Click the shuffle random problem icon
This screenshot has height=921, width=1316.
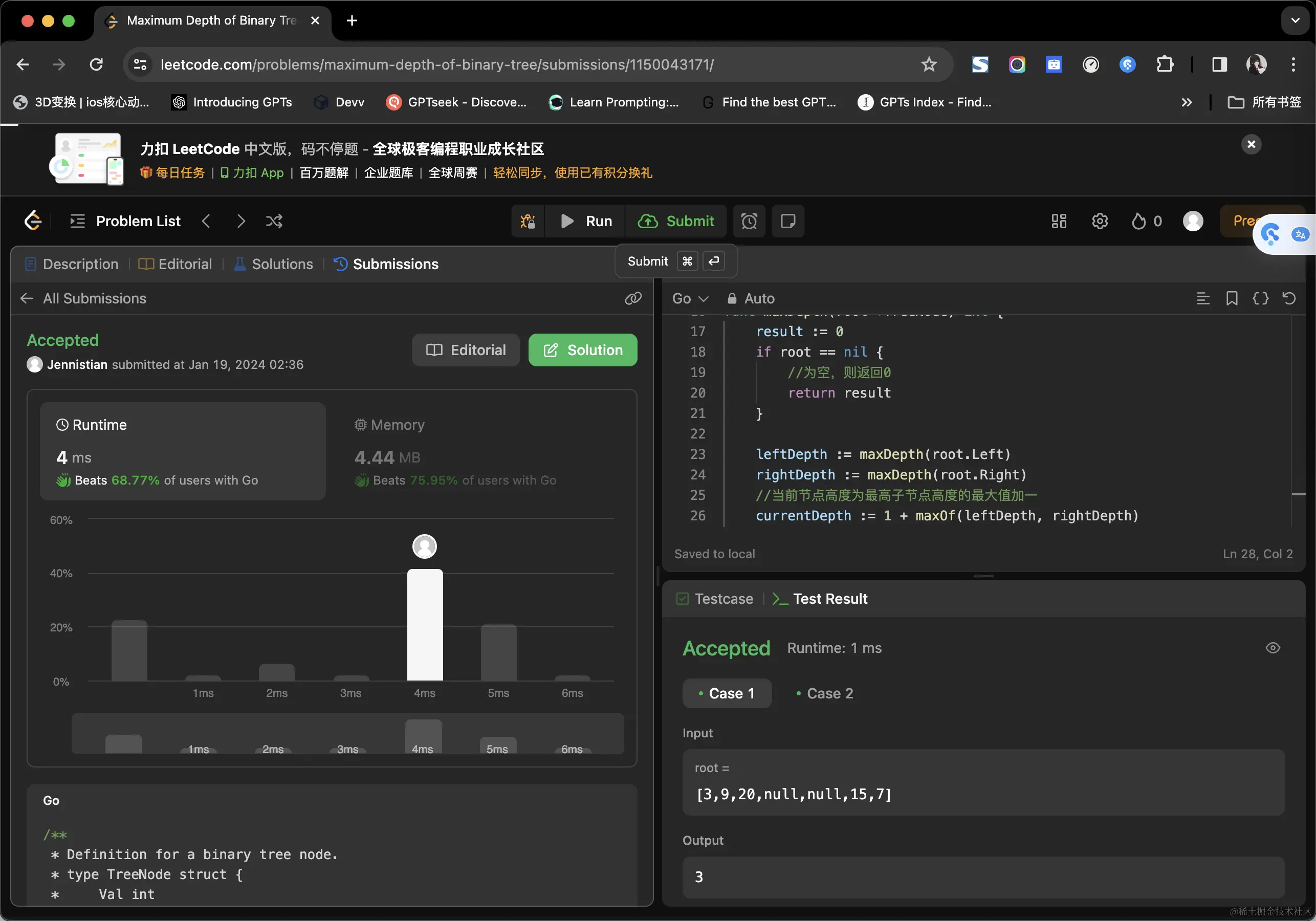[274, 221]
